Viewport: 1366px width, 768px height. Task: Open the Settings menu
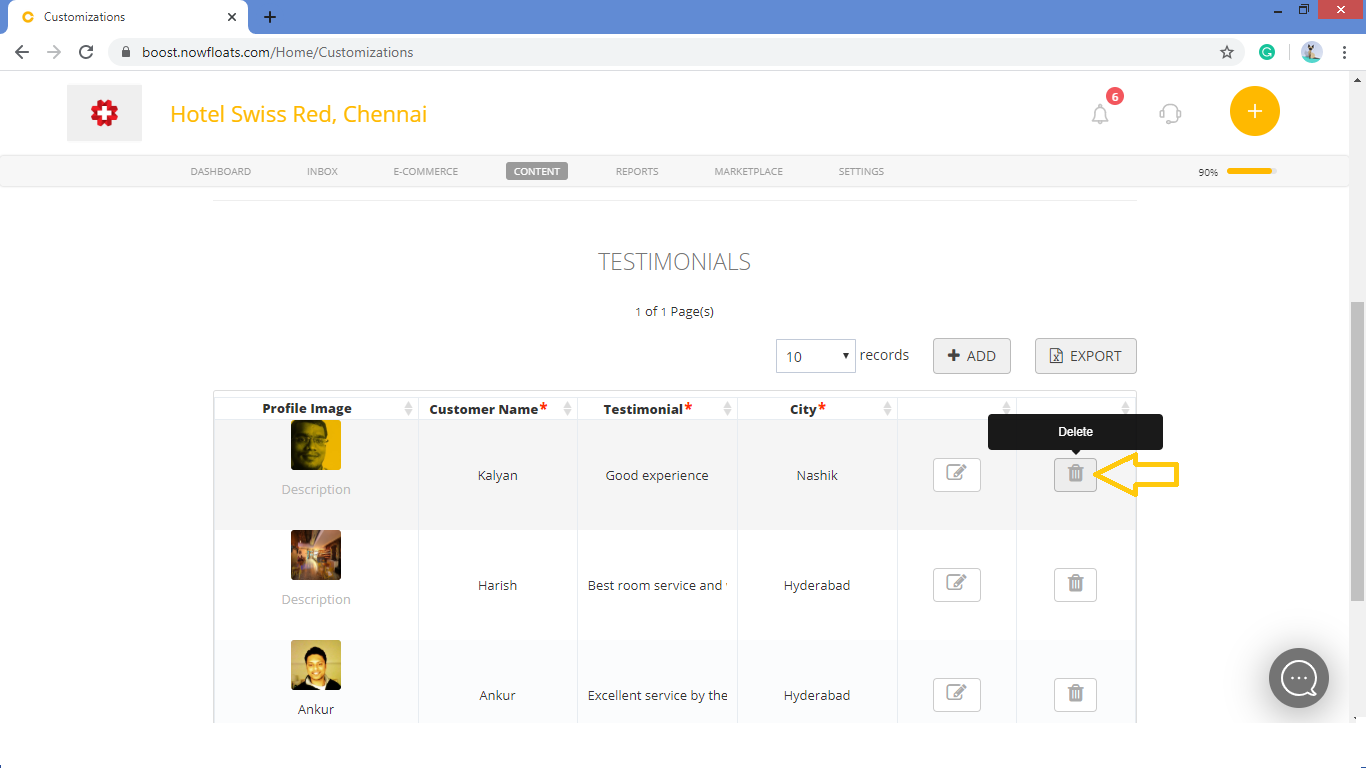(861, 171)
